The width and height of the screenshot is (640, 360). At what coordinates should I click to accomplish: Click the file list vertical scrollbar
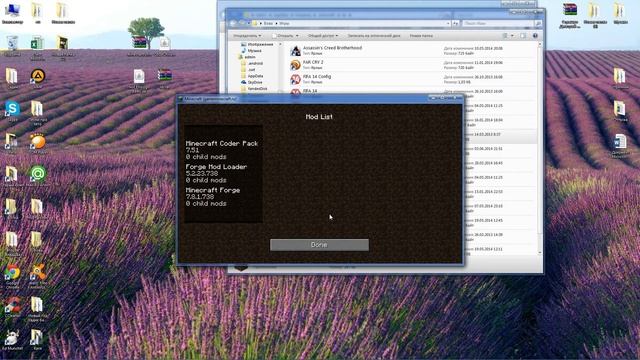coord(540,147)
